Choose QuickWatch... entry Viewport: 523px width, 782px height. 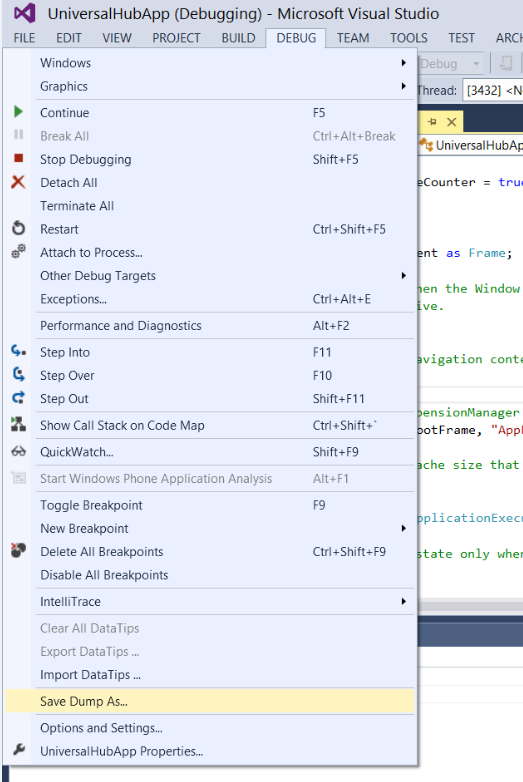point(210,452)
